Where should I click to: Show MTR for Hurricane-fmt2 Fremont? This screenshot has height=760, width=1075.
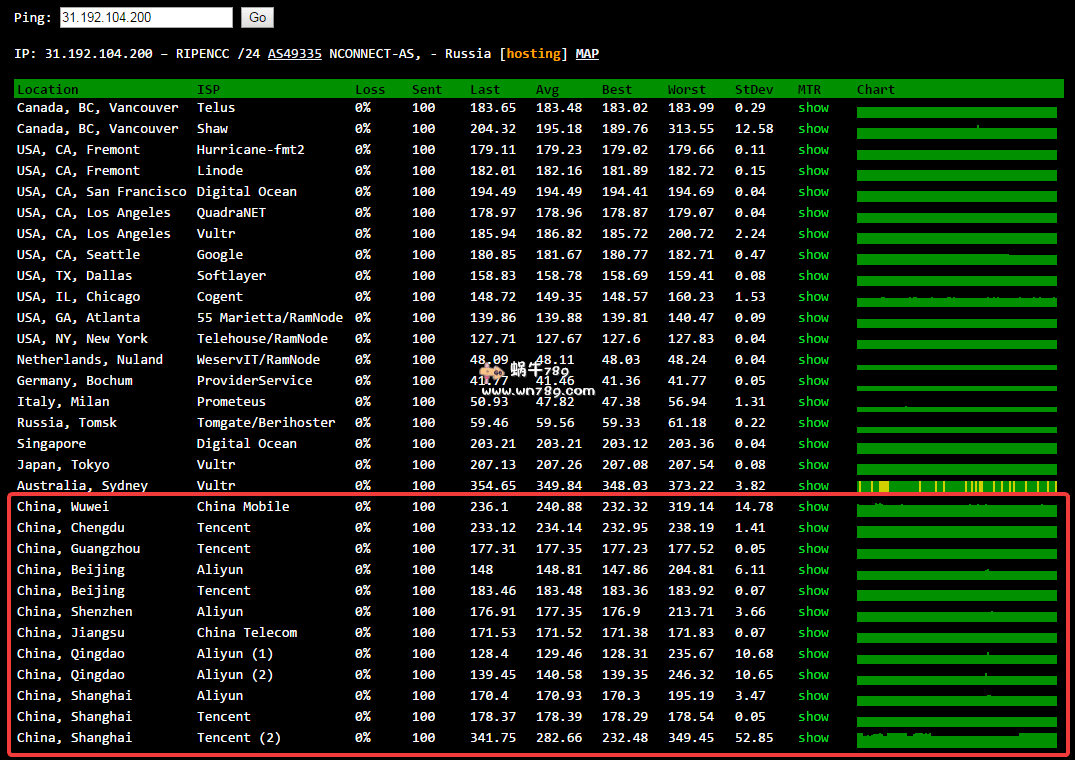pyautogui.click(x=813, y=149)
